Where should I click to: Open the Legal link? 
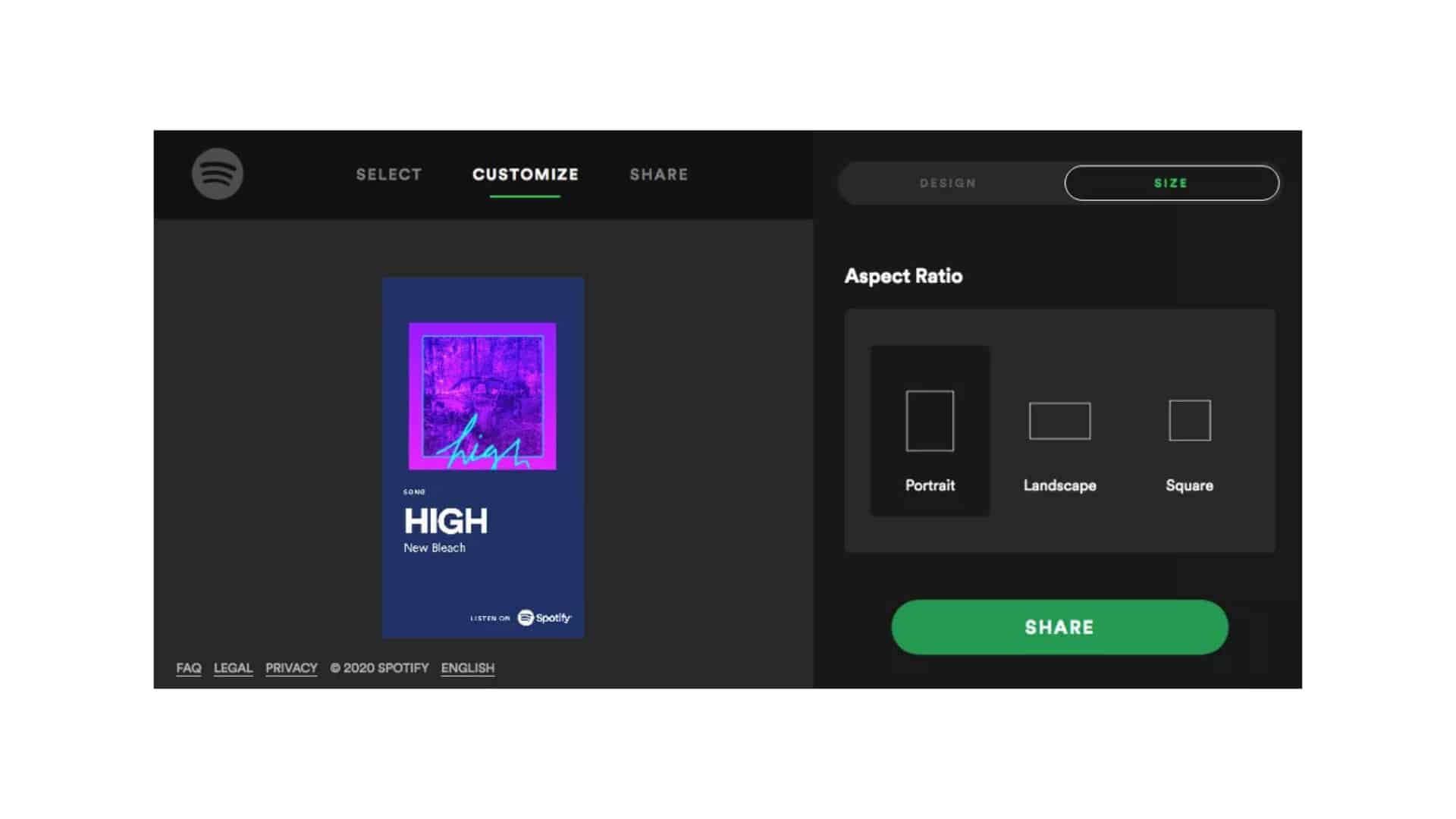[x=233, y=668]
